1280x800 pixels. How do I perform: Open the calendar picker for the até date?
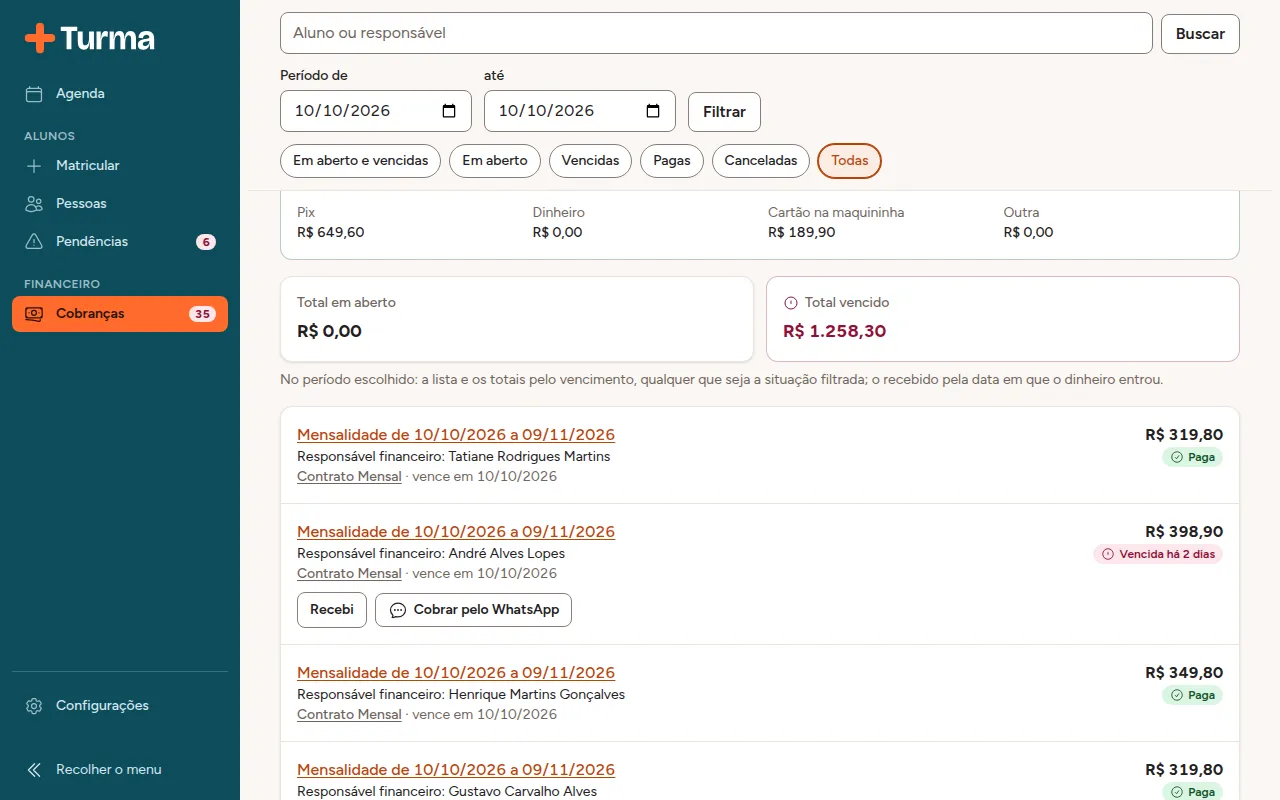653,111
